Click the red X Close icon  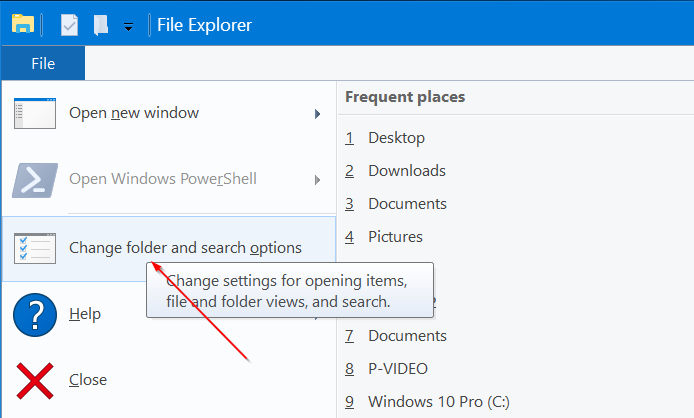point(34,380)
